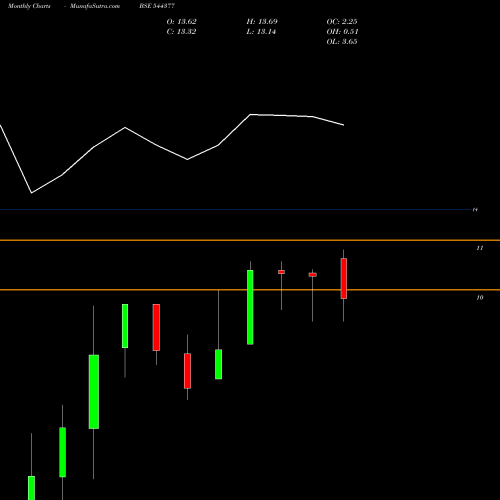Viewport: 500px width, 500px height.
Task: Open the MunafaSutra.com label
Action: pyautogui.click(x=95, y=6)
